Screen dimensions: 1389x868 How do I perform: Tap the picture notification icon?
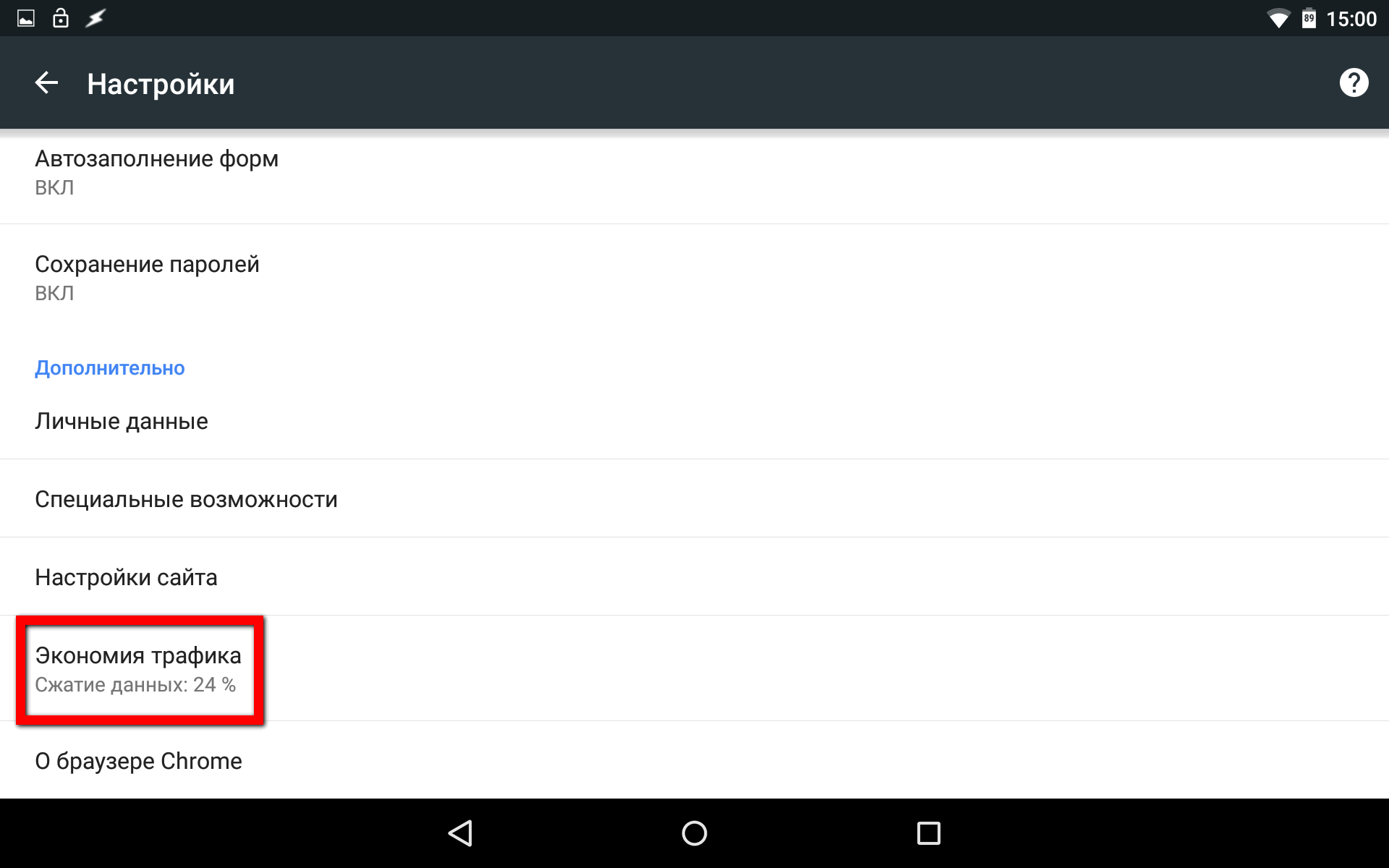[x=26, y=18]
